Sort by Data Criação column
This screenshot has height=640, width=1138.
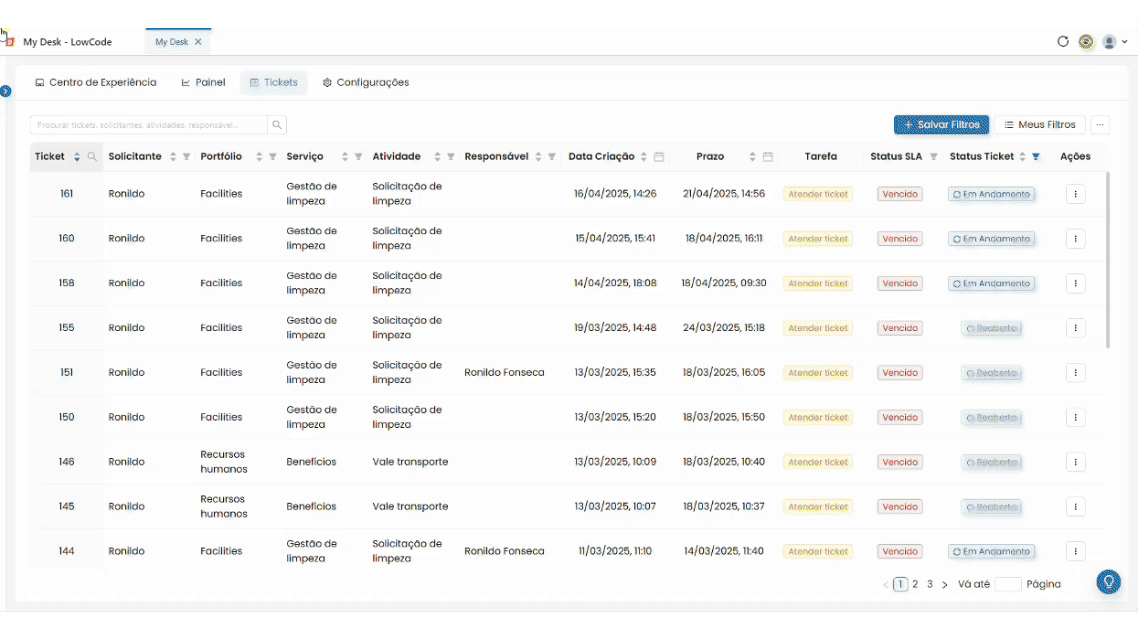point(644,157)
